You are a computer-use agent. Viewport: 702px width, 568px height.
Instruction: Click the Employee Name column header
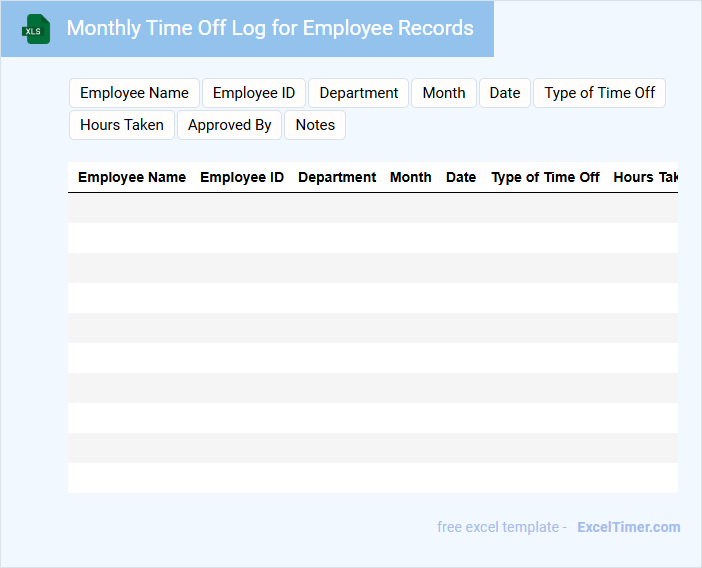click(x=132, y=177)
